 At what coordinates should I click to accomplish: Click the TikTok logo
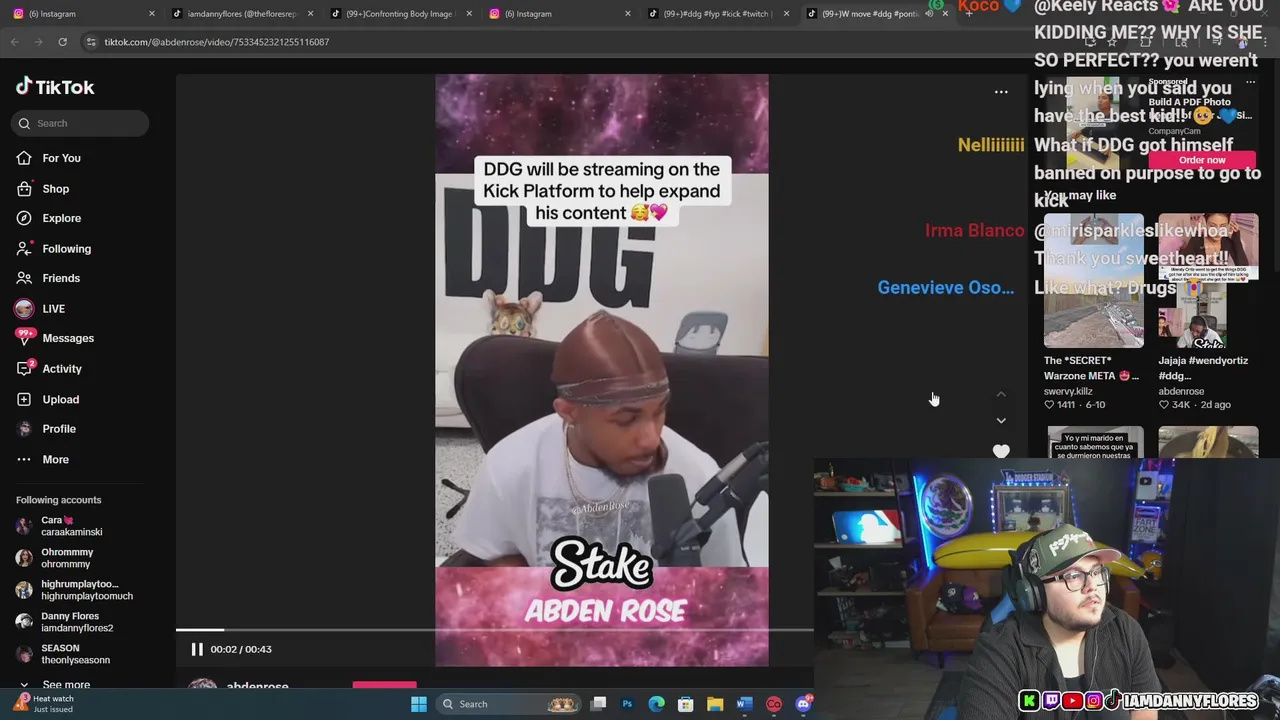(x=55, y=87)
